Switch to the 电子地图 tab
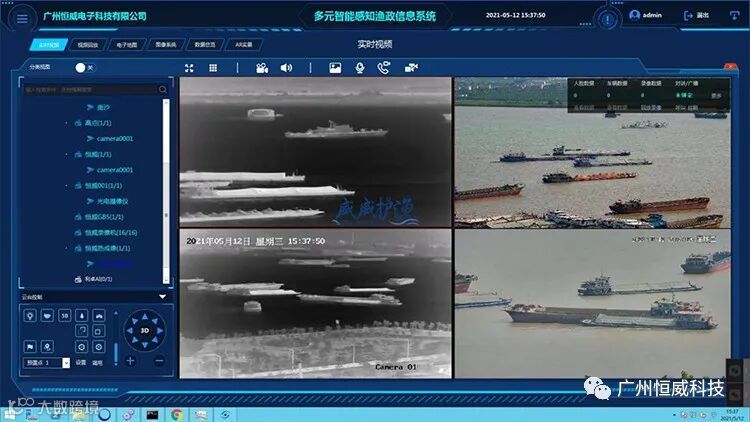 [x=127, y=45]
